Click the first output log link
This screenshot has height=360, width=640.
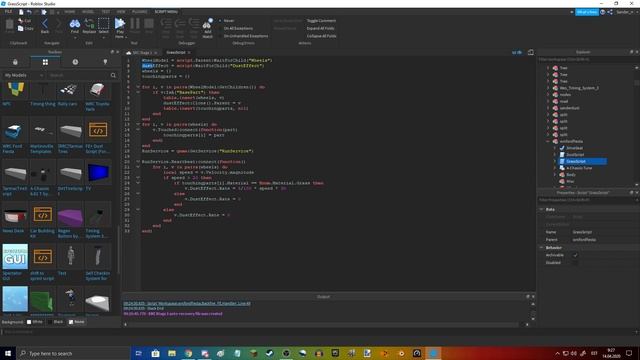pos(187,303)
